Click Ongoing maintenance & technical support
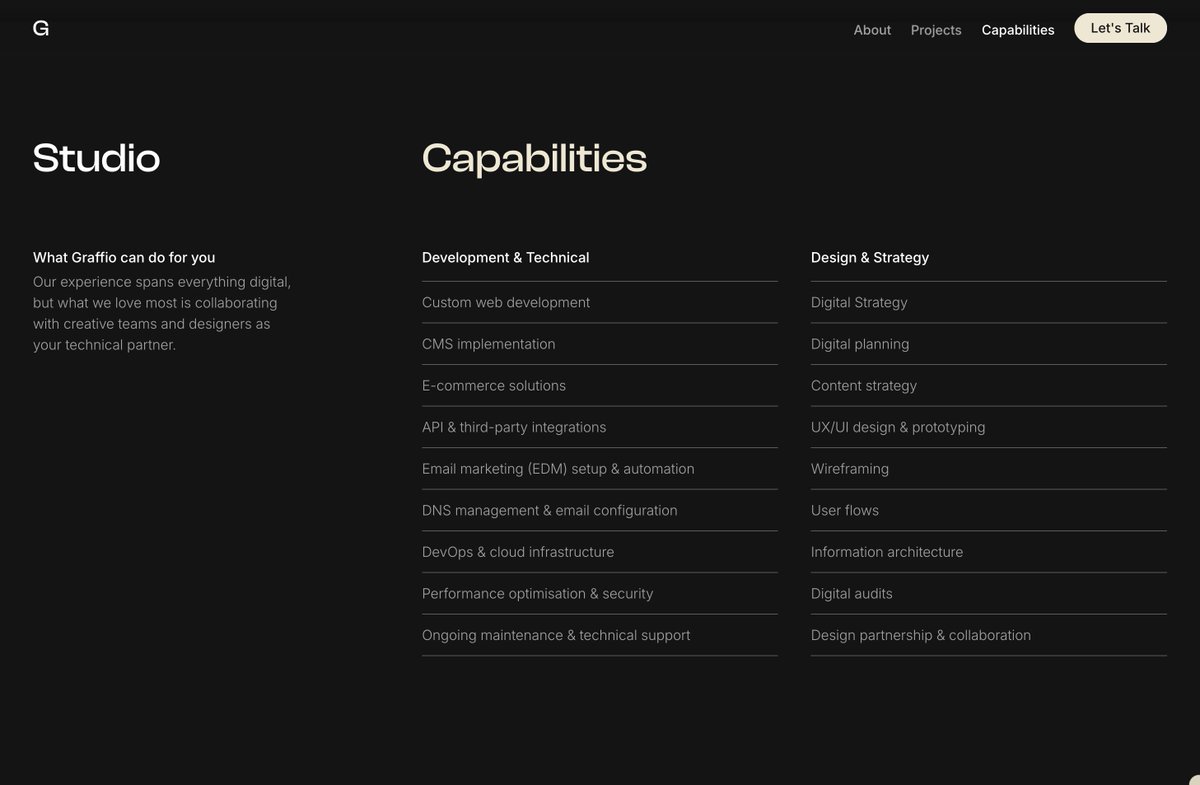Screen dimensions: 1200x785 tap(556, 634)
